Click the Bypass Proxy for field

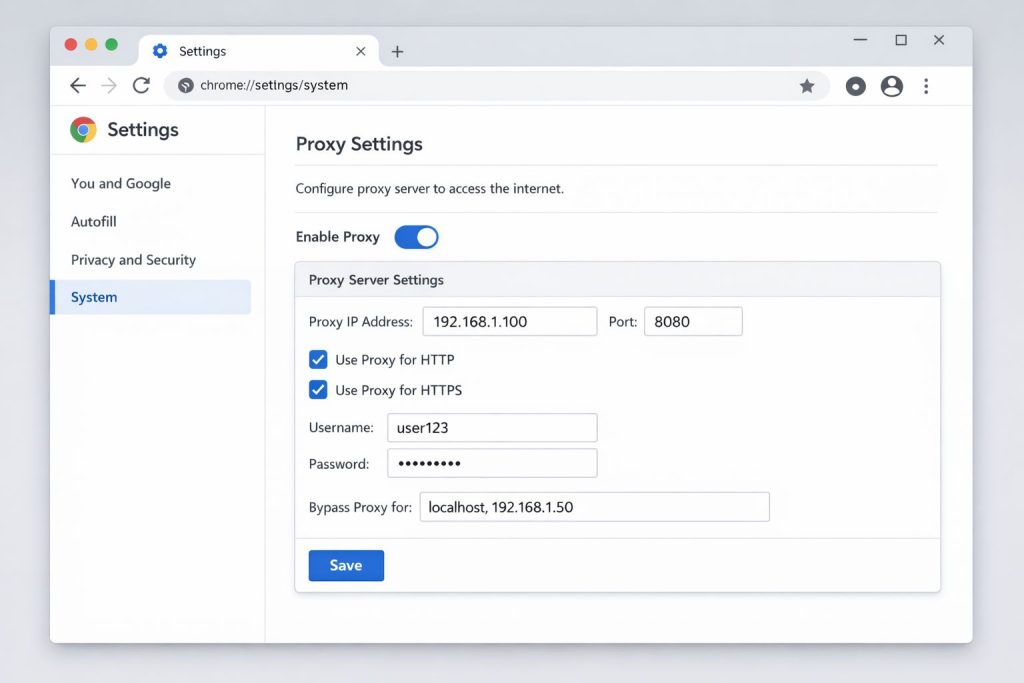(x=594, y=507)
